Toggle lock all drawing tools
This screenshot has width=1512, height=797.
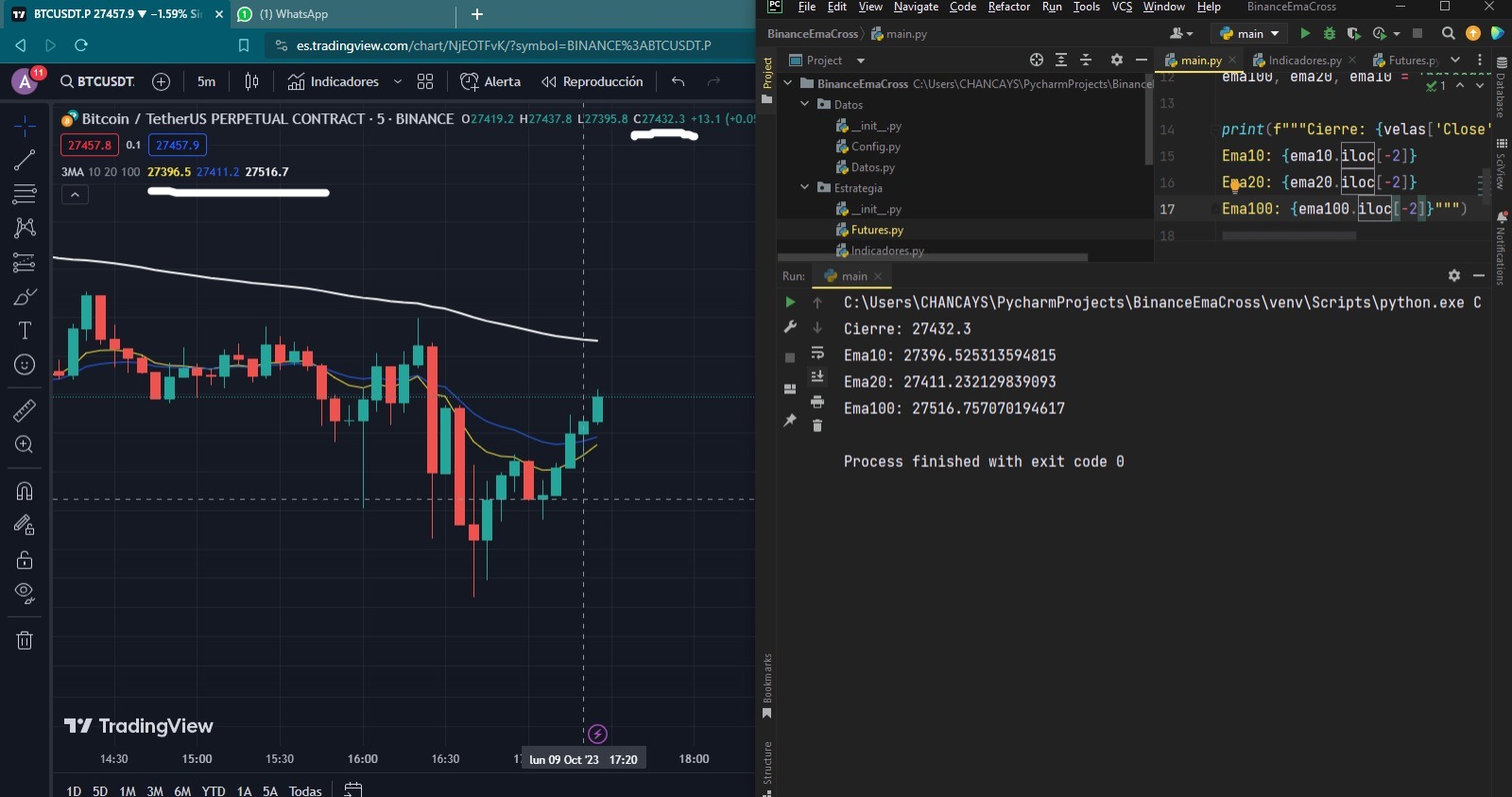[x=25, y=560]
